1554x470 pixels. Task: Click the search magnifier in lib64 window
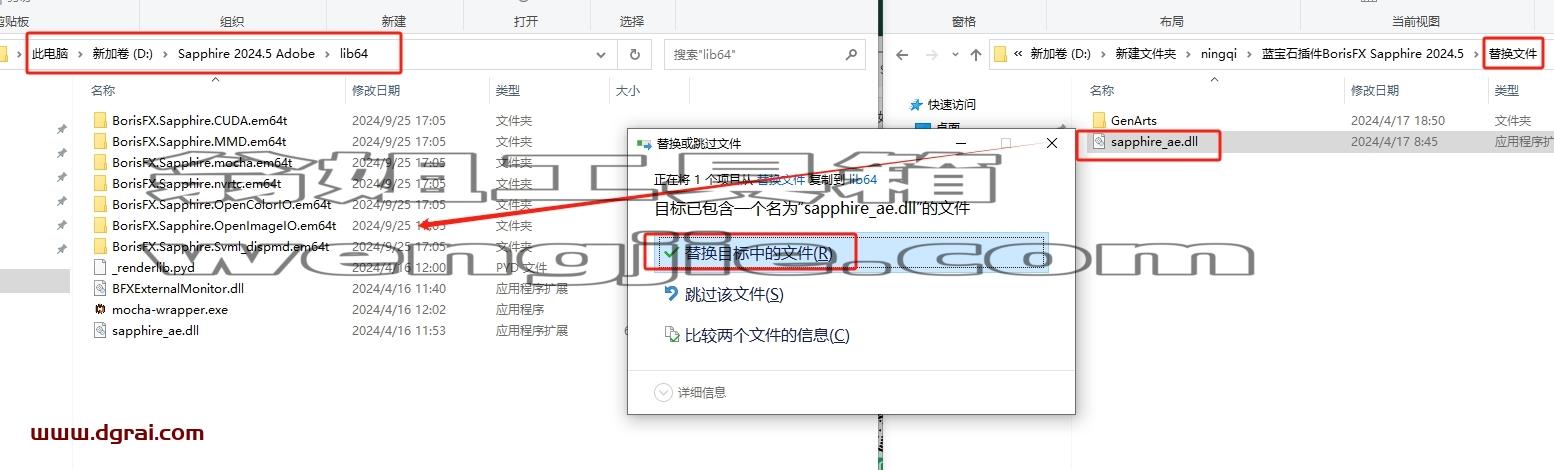coord(852,54)
